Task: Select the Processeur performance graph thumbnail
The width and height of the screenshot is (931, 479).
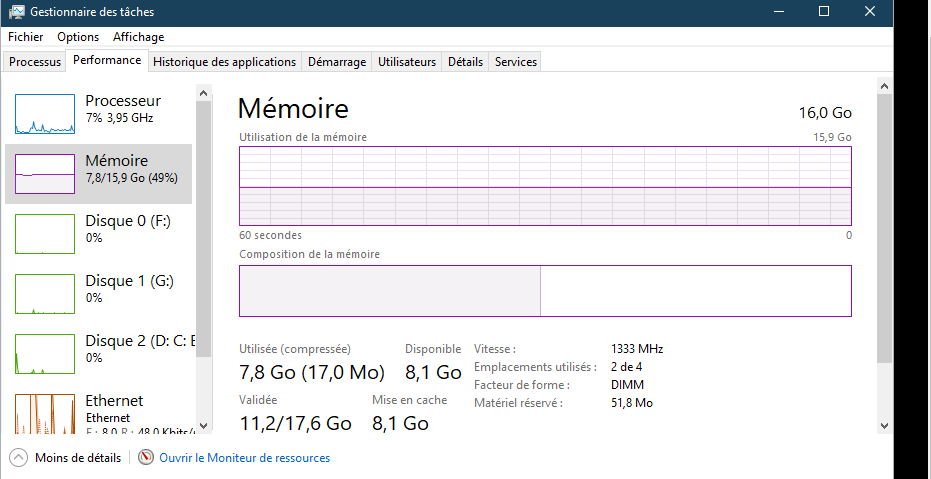Action: coord(45,114)
